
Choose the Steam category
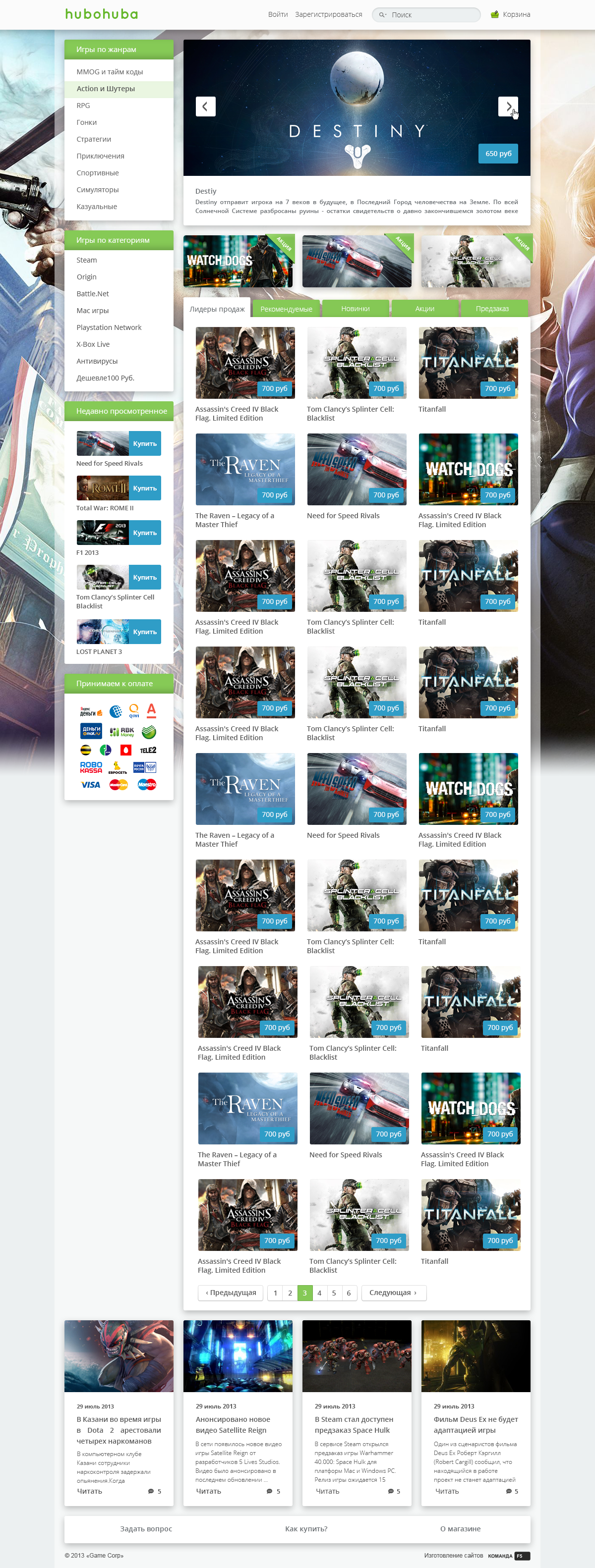point(86,260)
